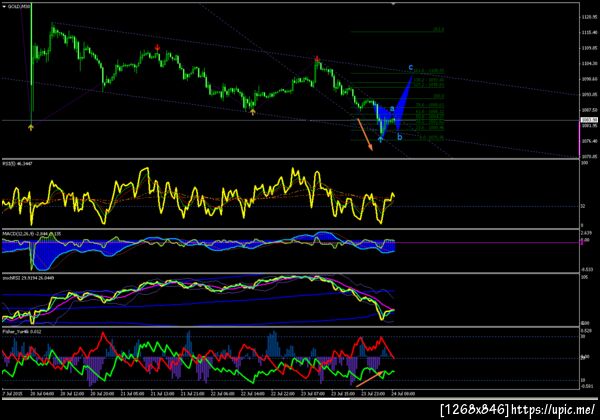
Task: Select the red down arrow at 23 Jul 07:00 peak
Action: coord(317,59)
